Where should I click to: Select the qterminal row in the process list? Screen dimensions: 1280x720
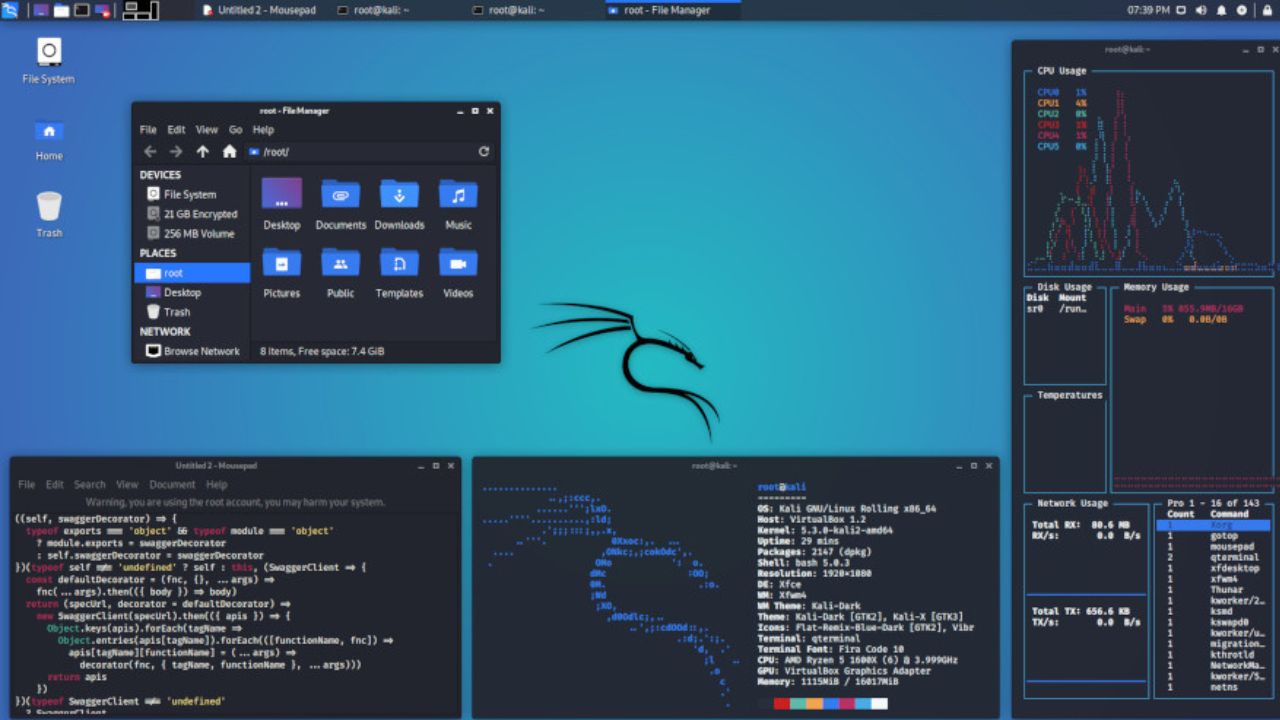click(x=1213, y=558)
